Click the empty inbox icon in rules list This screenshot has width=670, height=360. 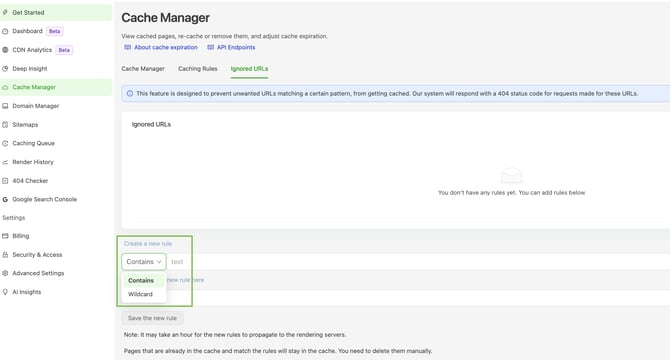click(x=511, y=176)
